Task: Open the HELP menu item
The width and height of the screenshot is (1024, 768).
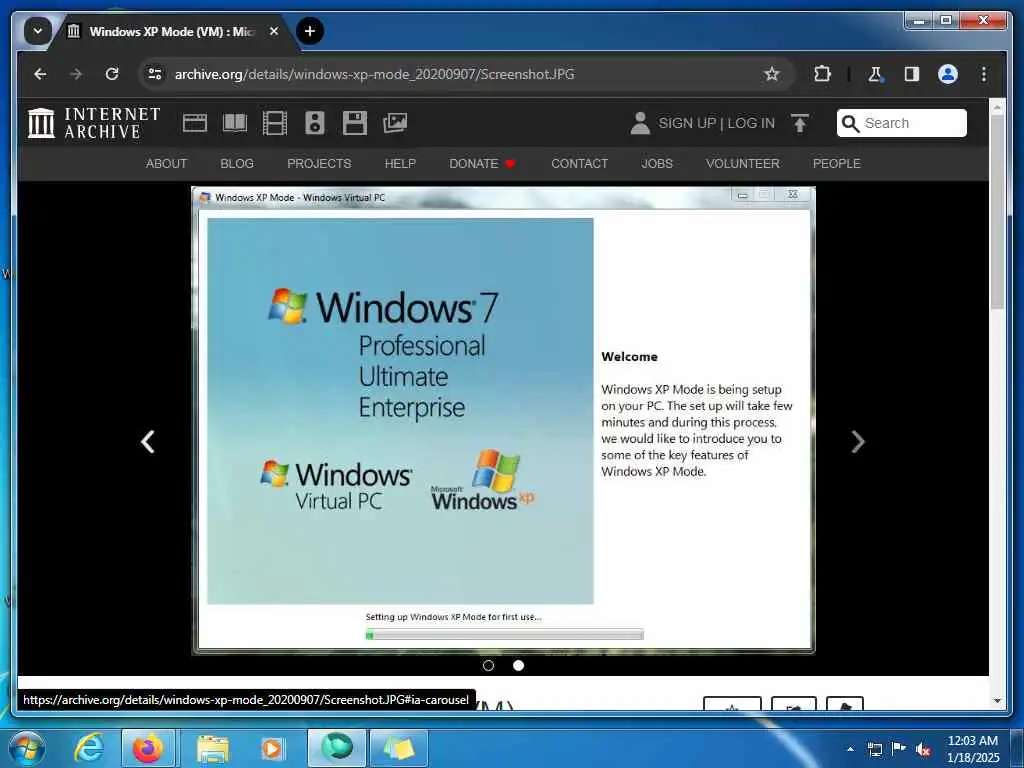Action: (400, 163)
